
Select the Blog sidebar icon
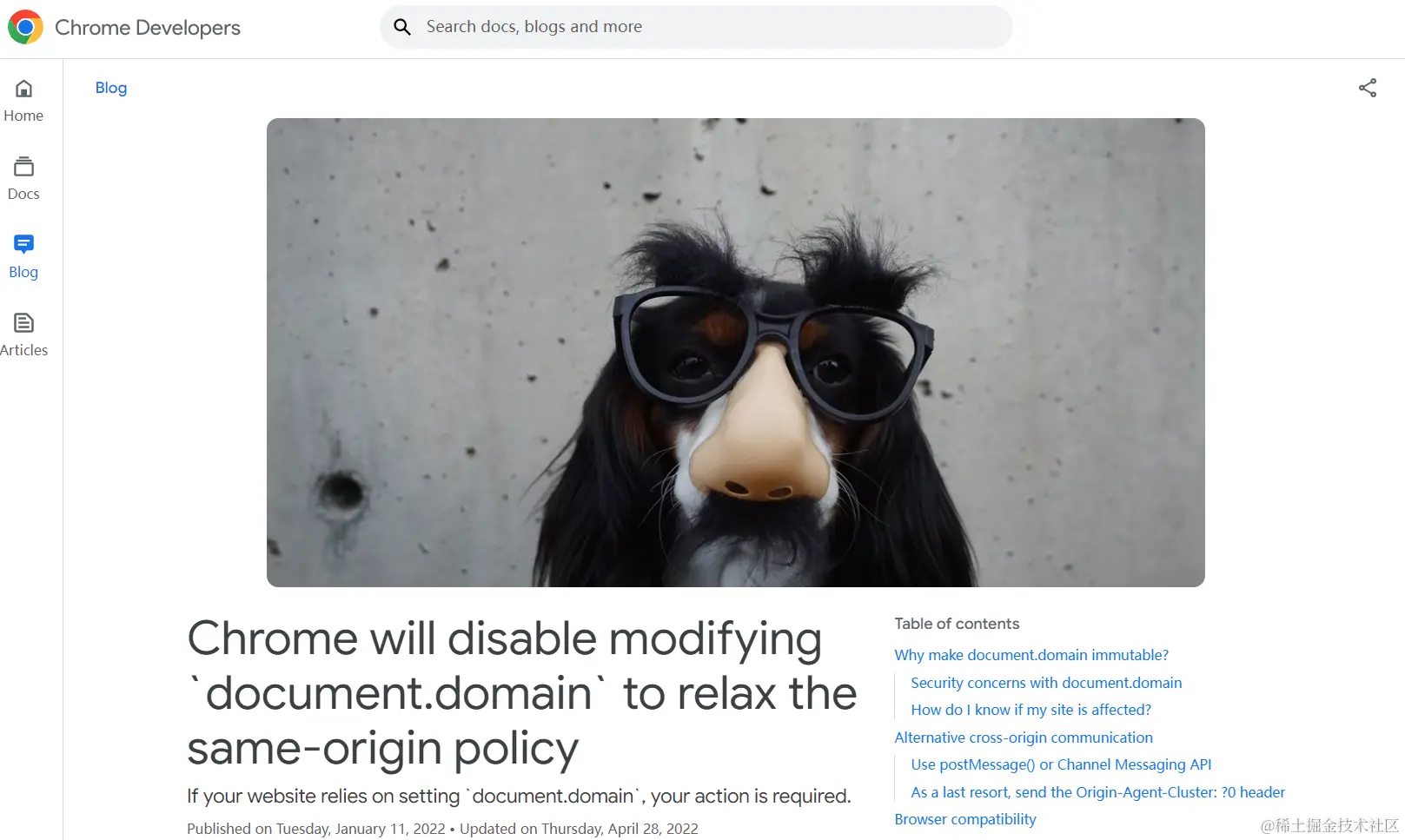click(23, 244)
